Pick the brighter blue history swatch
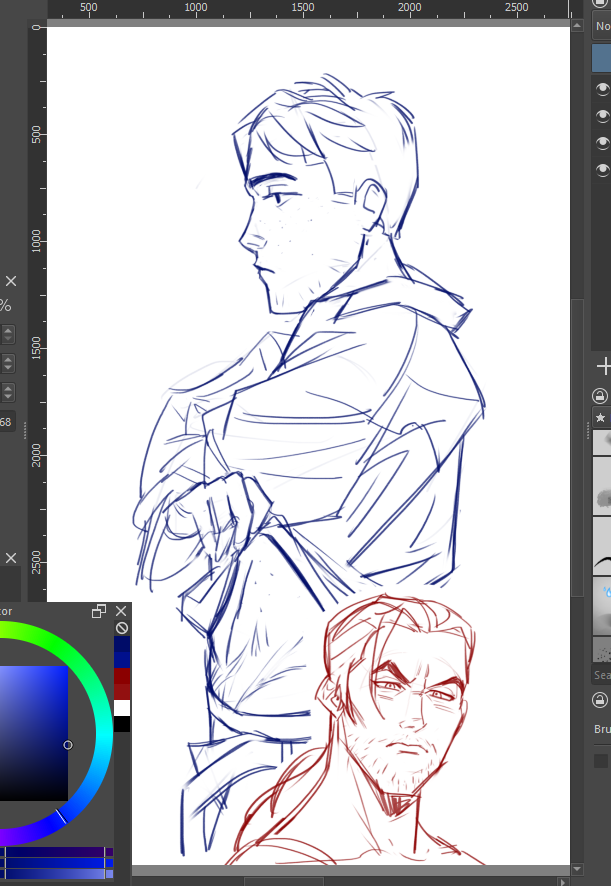The image size is (611, 886). tap(122, 659)
